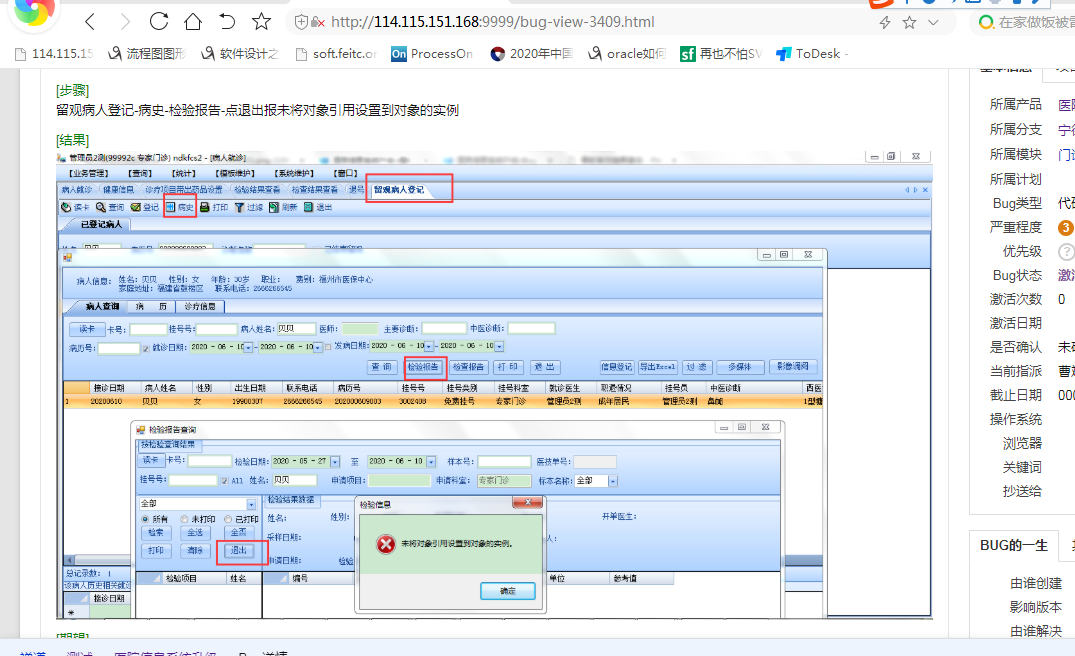The image size is (1075, 656).
Task: Expand the address bar dropdown chevron
Action: 933,23
